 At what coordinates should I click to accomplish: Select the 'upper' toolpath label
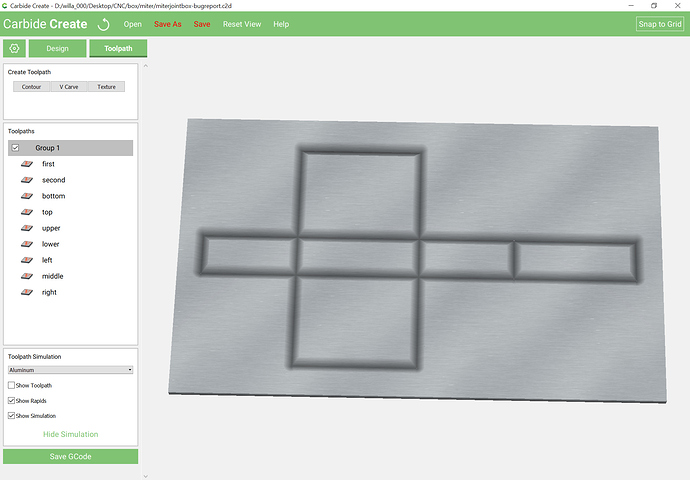(51, 228)
